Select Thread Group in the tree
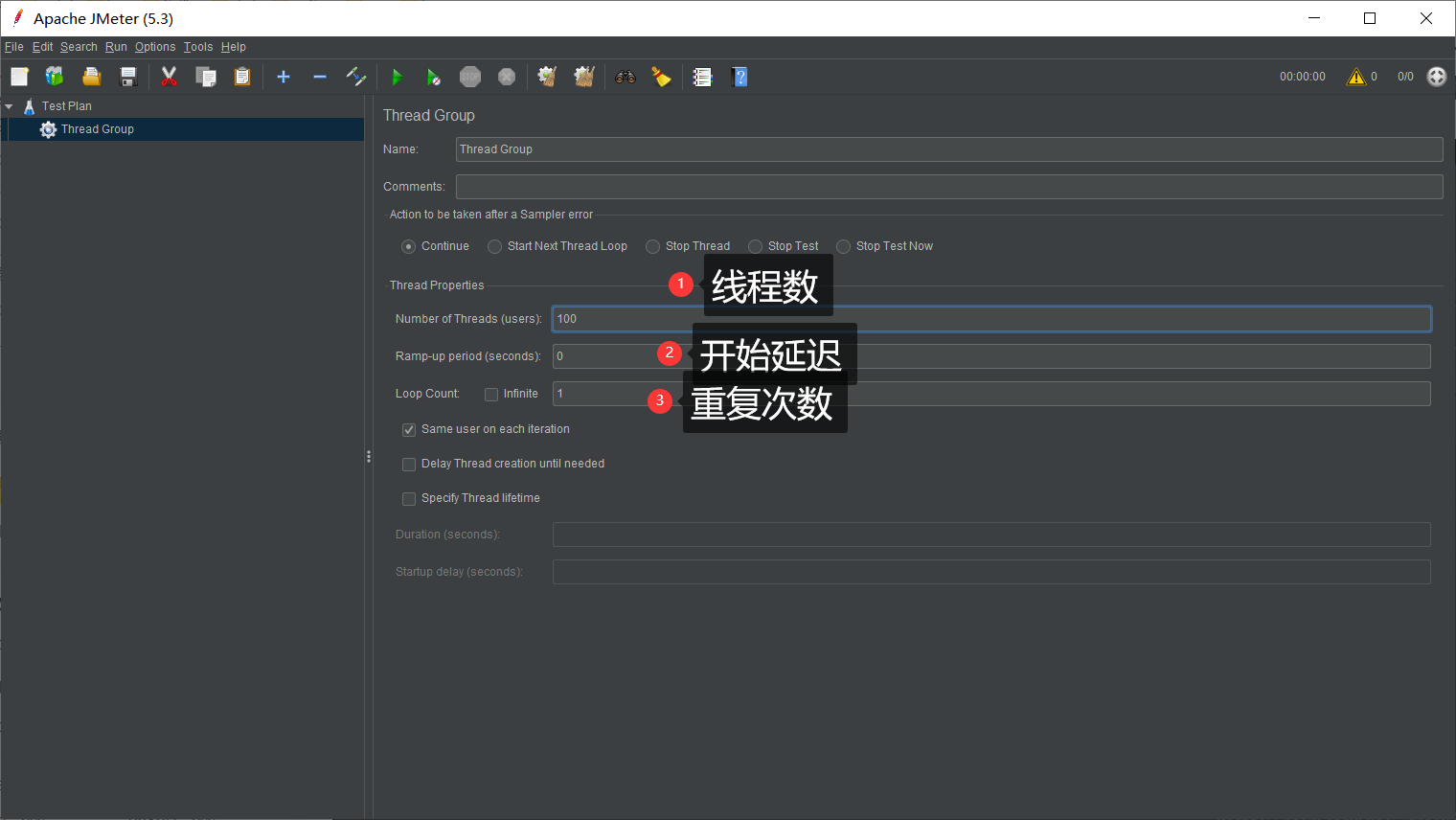Image resolution: width=1456 pixels, height=820 pixels. 98,129
